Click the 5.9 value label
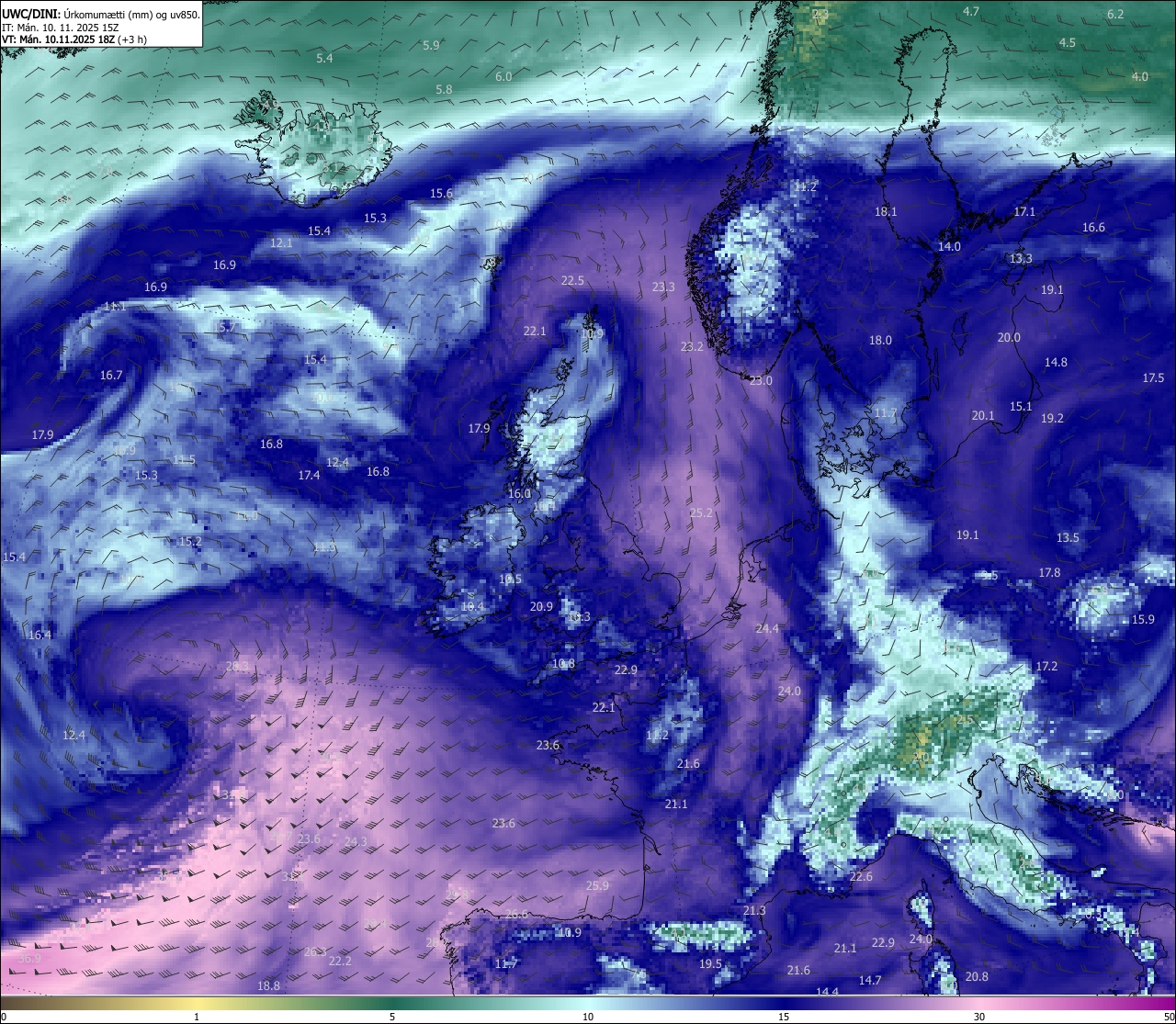 click(431, 45)
